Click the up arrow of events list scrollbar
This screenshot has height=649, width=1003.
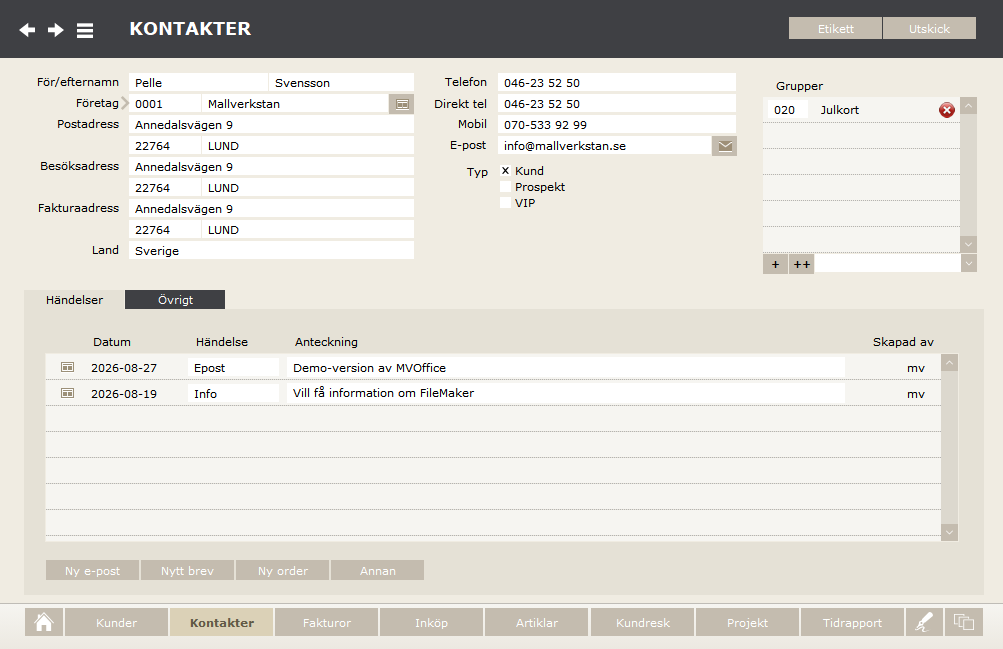tap(949, 363)
